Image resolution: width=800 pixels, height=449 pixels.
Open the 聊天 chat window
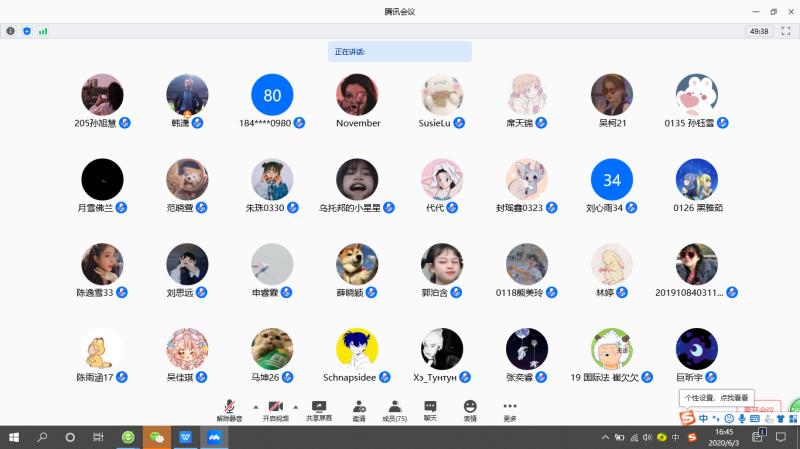click(430, 410)
